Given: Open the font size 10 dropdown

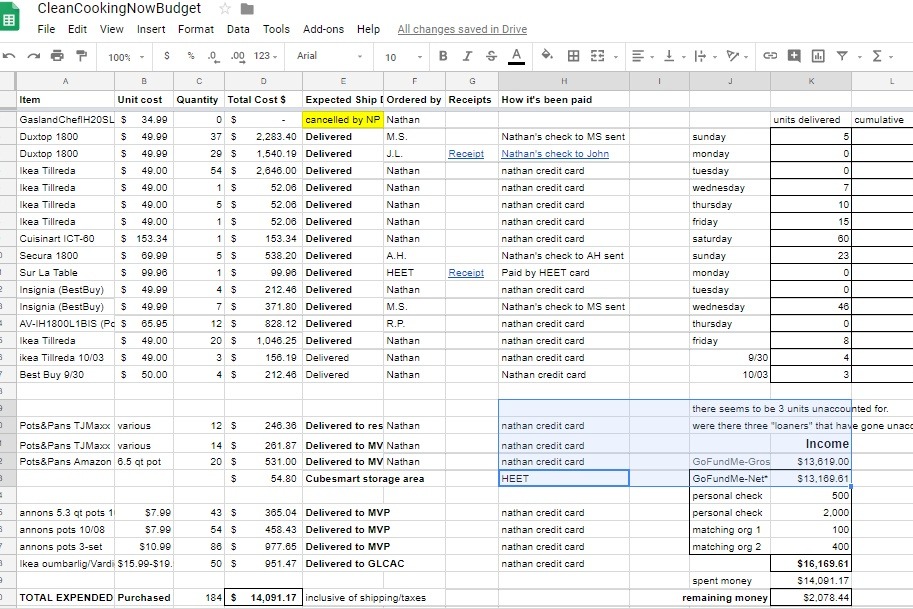Looking at the screenshot, I should pos(403,56).
